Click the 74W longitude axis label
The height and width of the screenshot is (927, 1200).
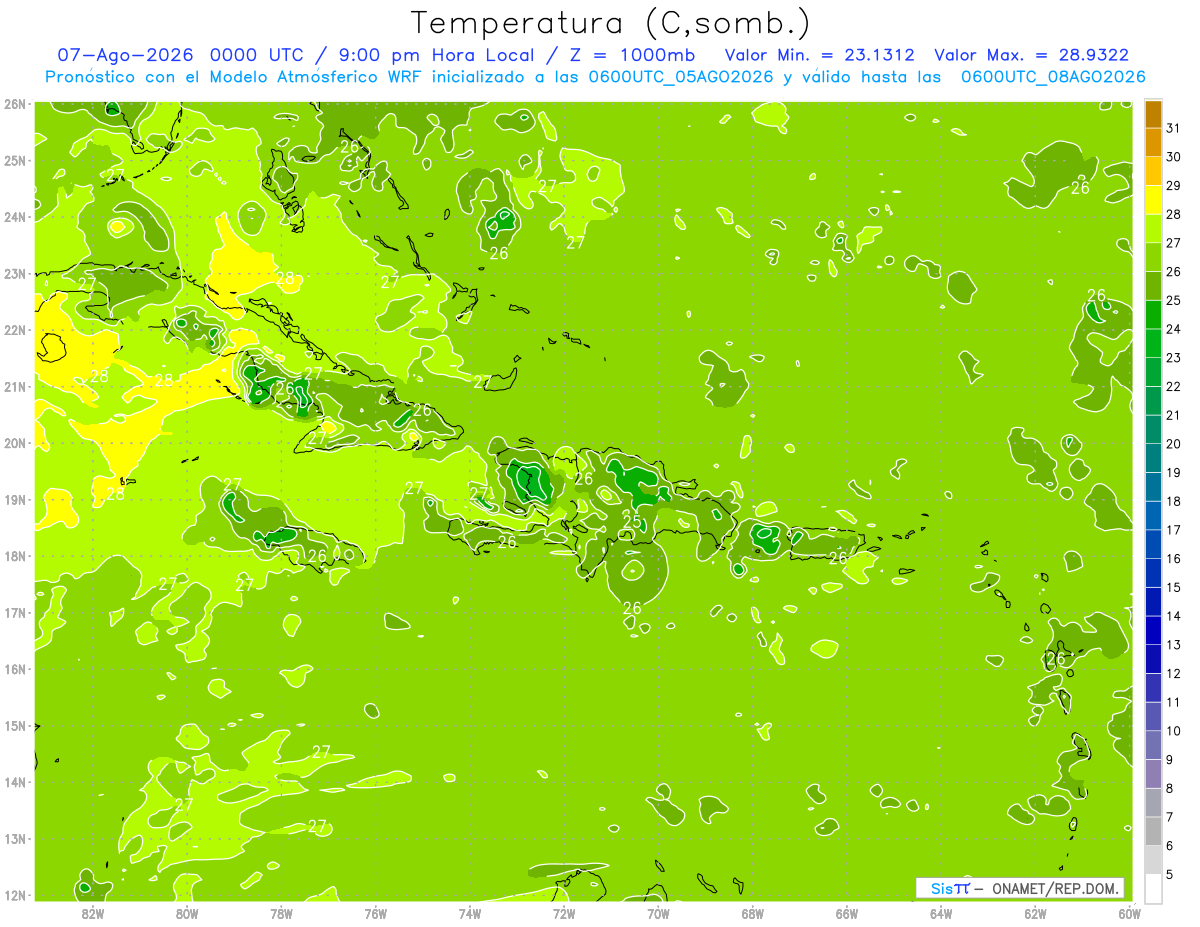(x=470, y=913)
